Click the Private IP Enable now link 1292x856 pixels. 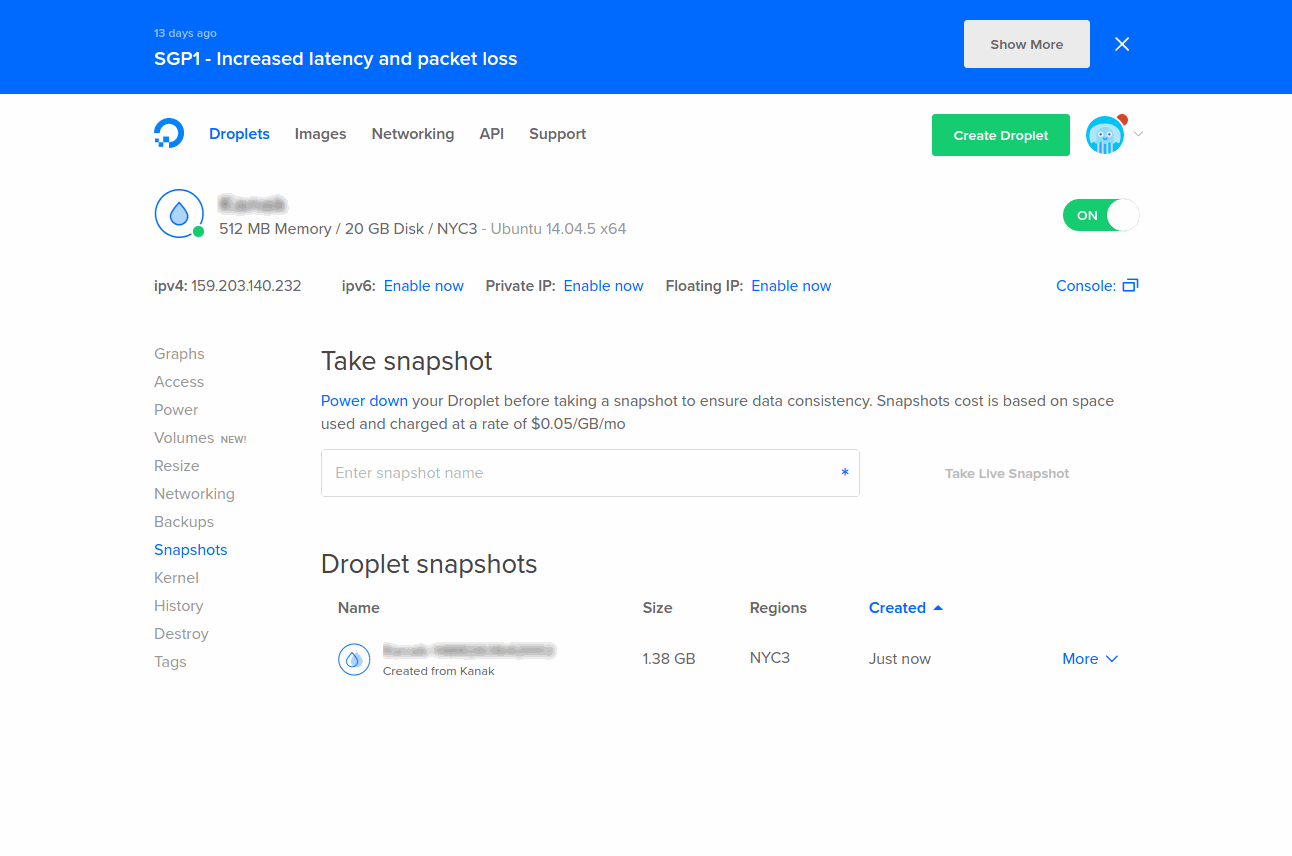click(x=603, y=286)
